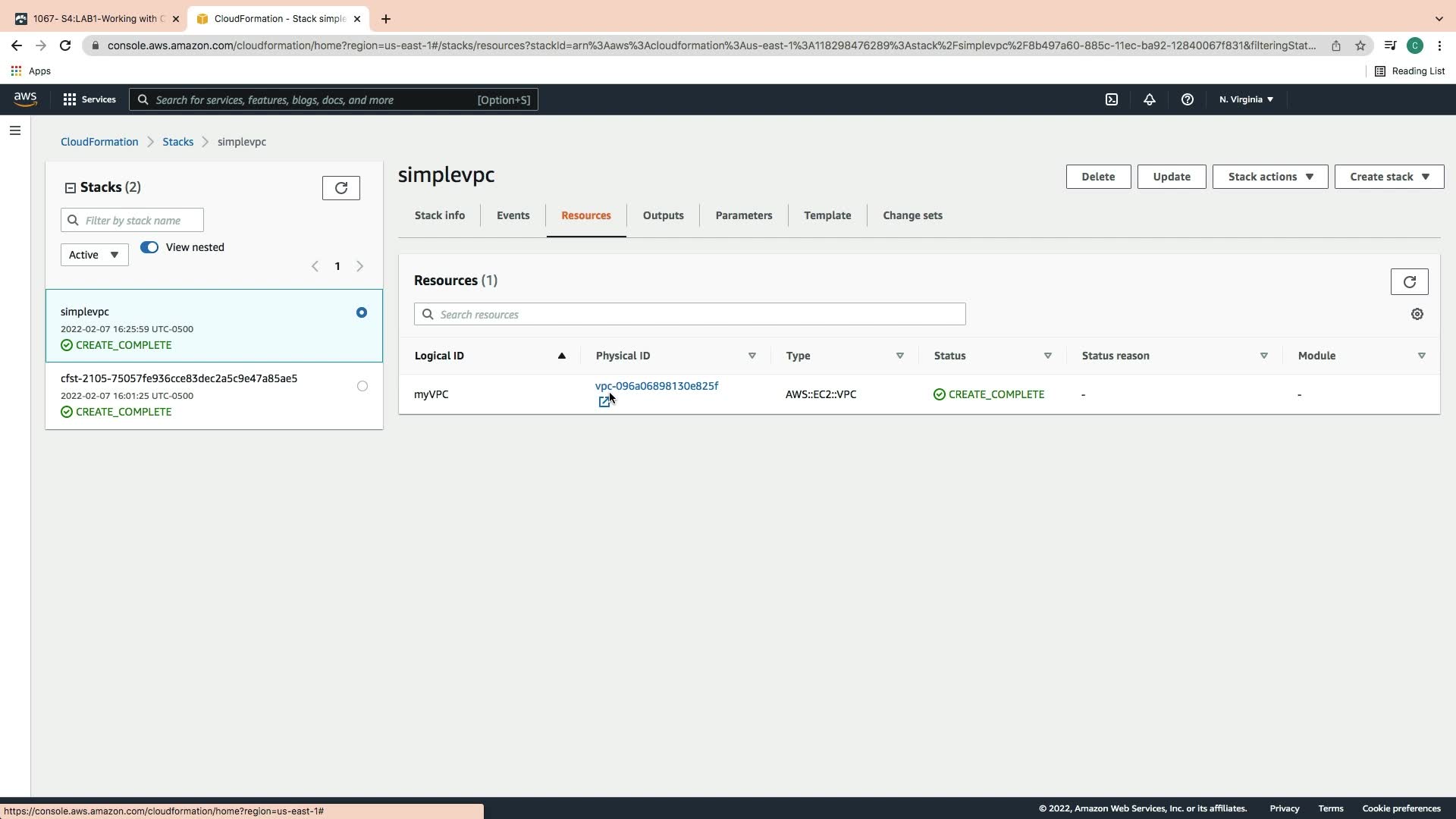Screen dimensions: 1456x819
Task: Collapse the Stacks panel header
Action: tap(71, 188)
